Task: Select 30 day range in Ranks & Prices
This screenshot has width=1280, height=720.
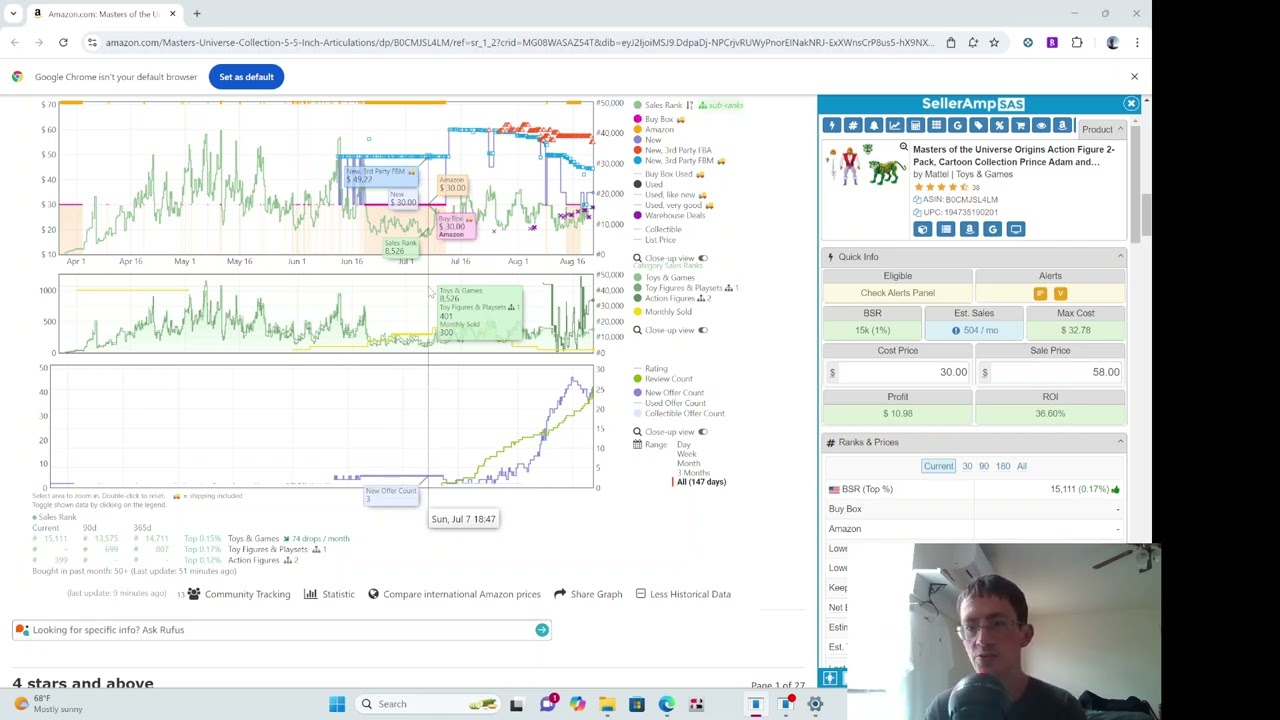Action: tap(967, 466)
